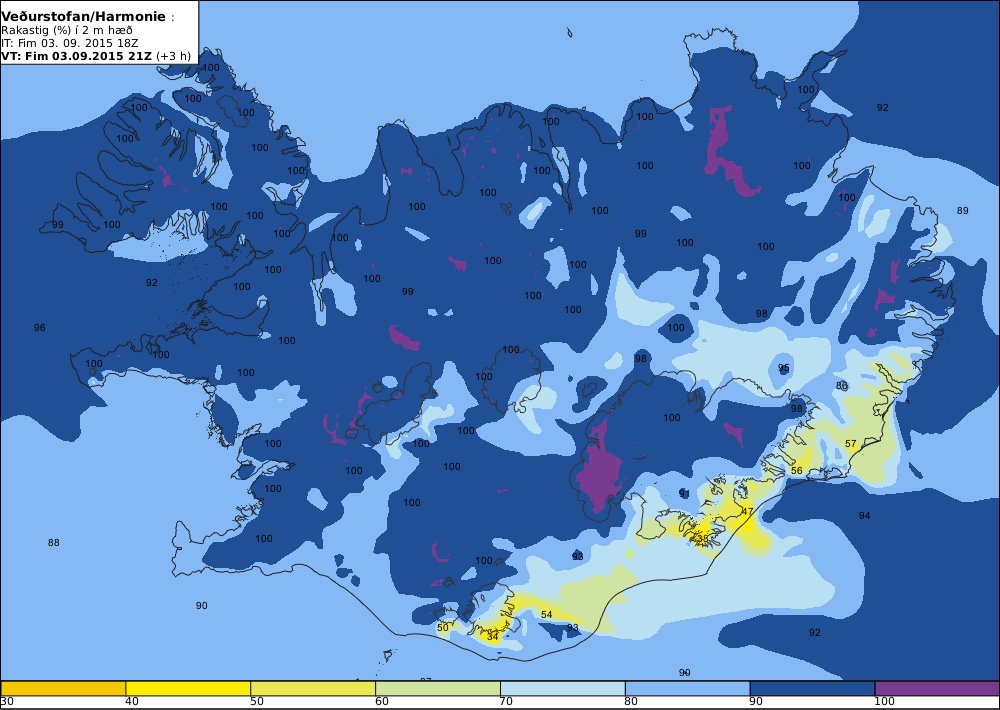Click the humidity value 89 over the sea
The image size is (1000, 710).
(x=963, y=211)
